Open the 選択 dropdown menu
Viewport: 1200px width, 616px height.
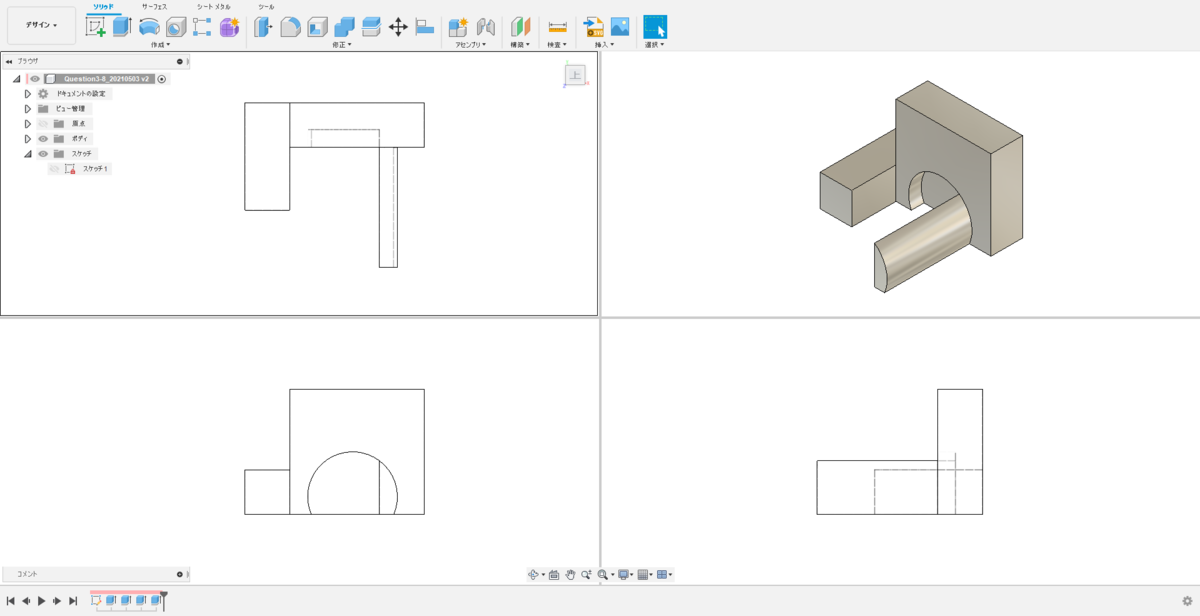point(655,45)
